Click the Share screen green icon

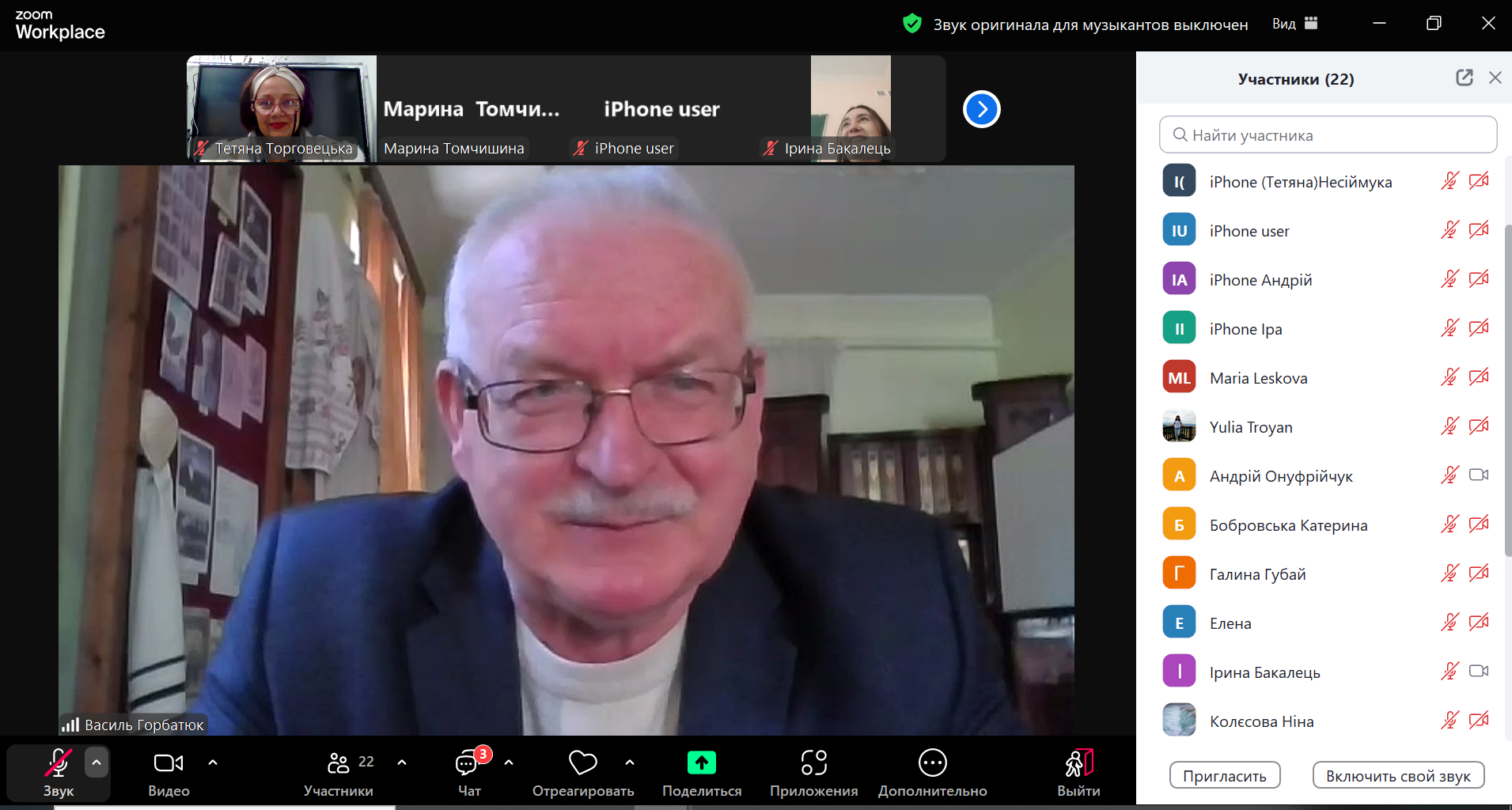click(x=701, y=763)
